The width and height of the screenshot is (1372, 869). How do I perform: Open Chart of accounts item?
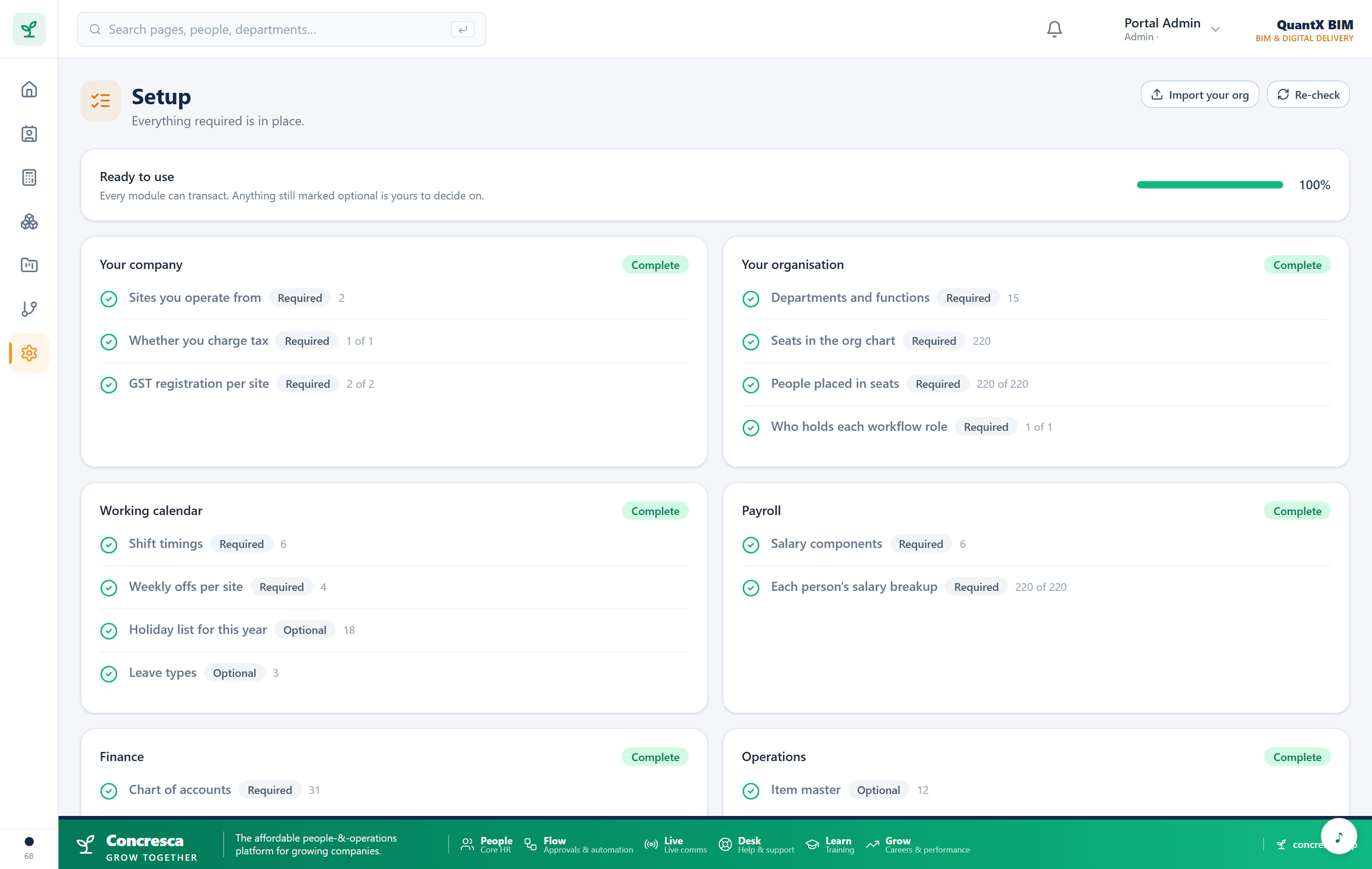coord(394,790)
